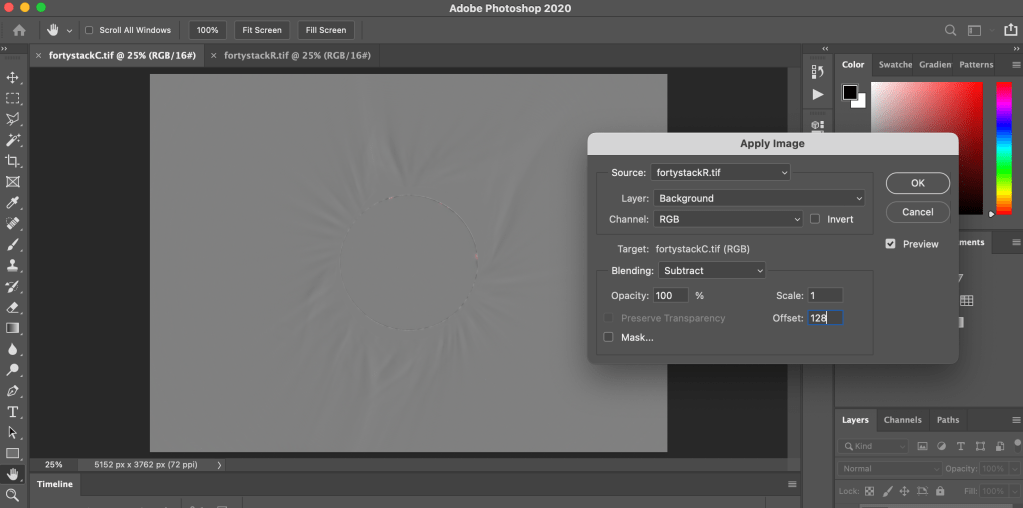The width and height of the screenshot is (1023, 508).
Task: Select the Eyedropper tool
Action: [13, 203]
